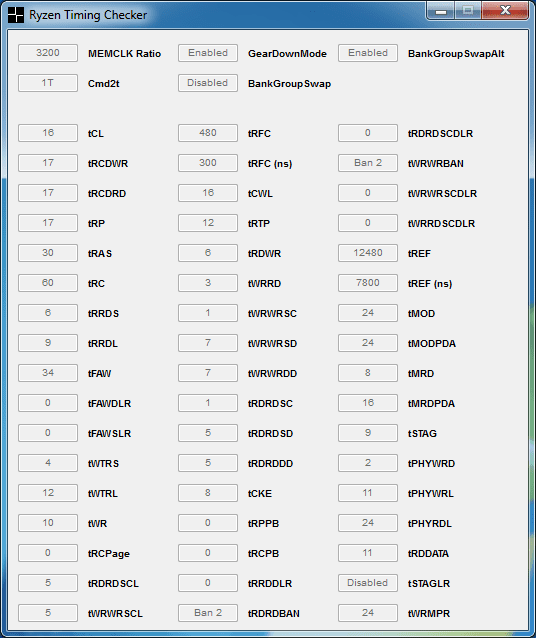The image size is (536, 638).
Task: Click the tCWL value field
Action: pyautogui.click(x=208, y=193)
